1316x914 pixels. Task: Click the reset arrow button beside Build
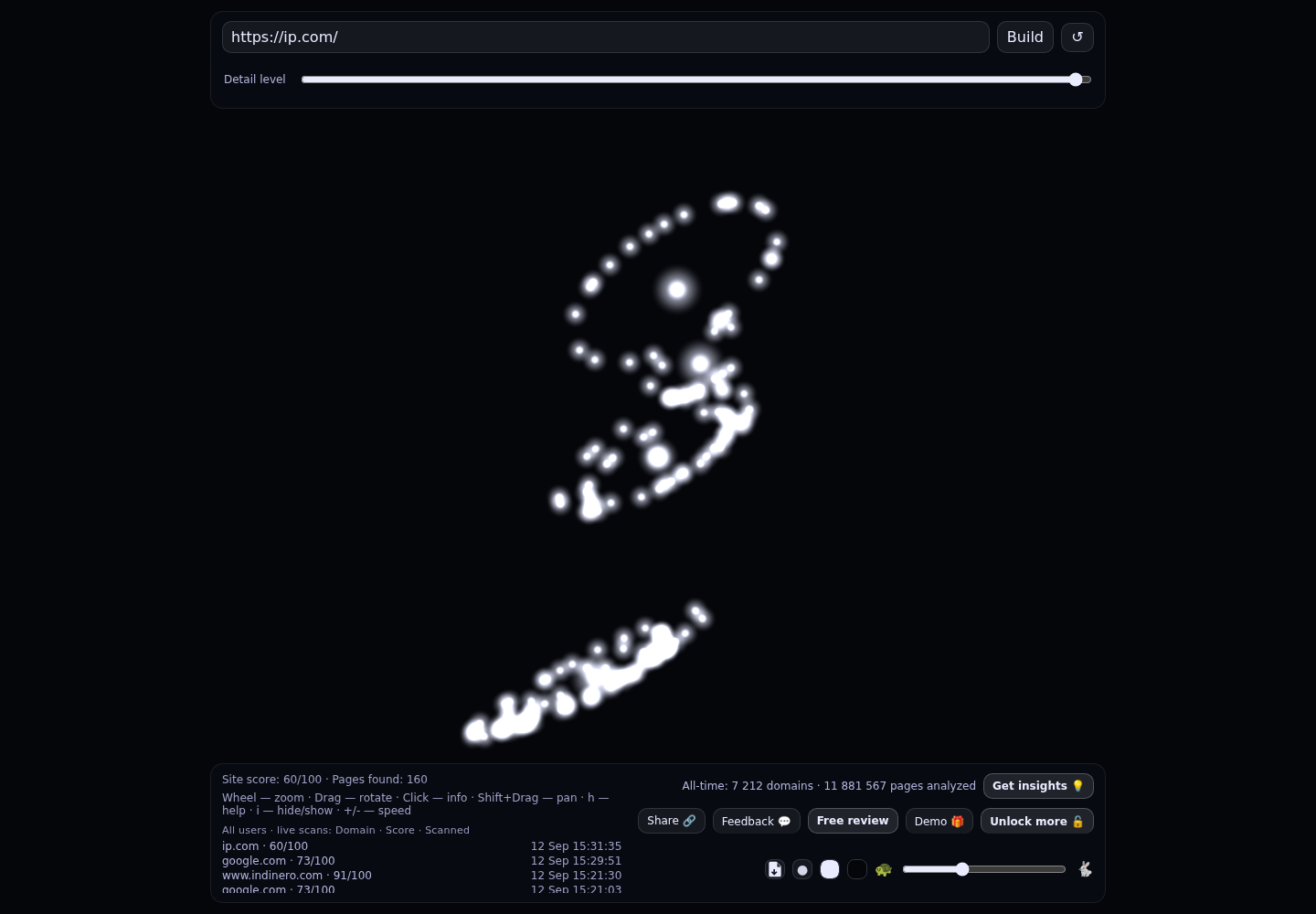(1077, 37)
